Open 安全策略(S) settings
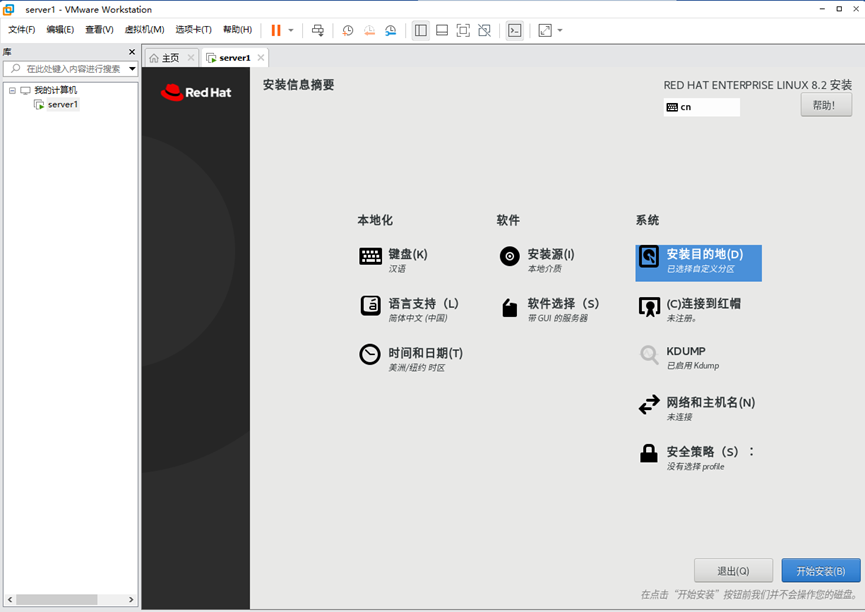This screenshot has height=612, width=865. pos(697,457)
